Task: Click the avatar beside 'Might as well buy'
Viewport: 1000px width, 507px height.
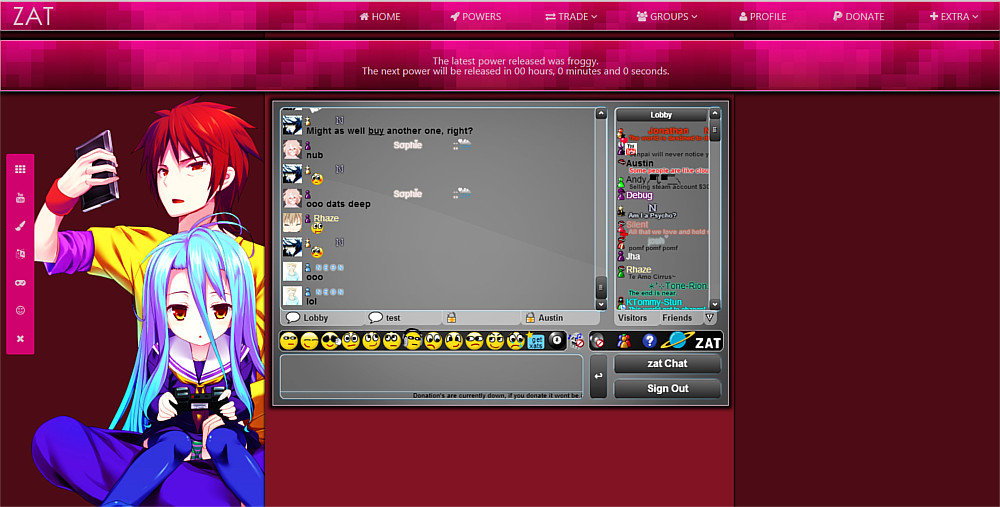Action: pyautogui.click(x=292, y=125)
